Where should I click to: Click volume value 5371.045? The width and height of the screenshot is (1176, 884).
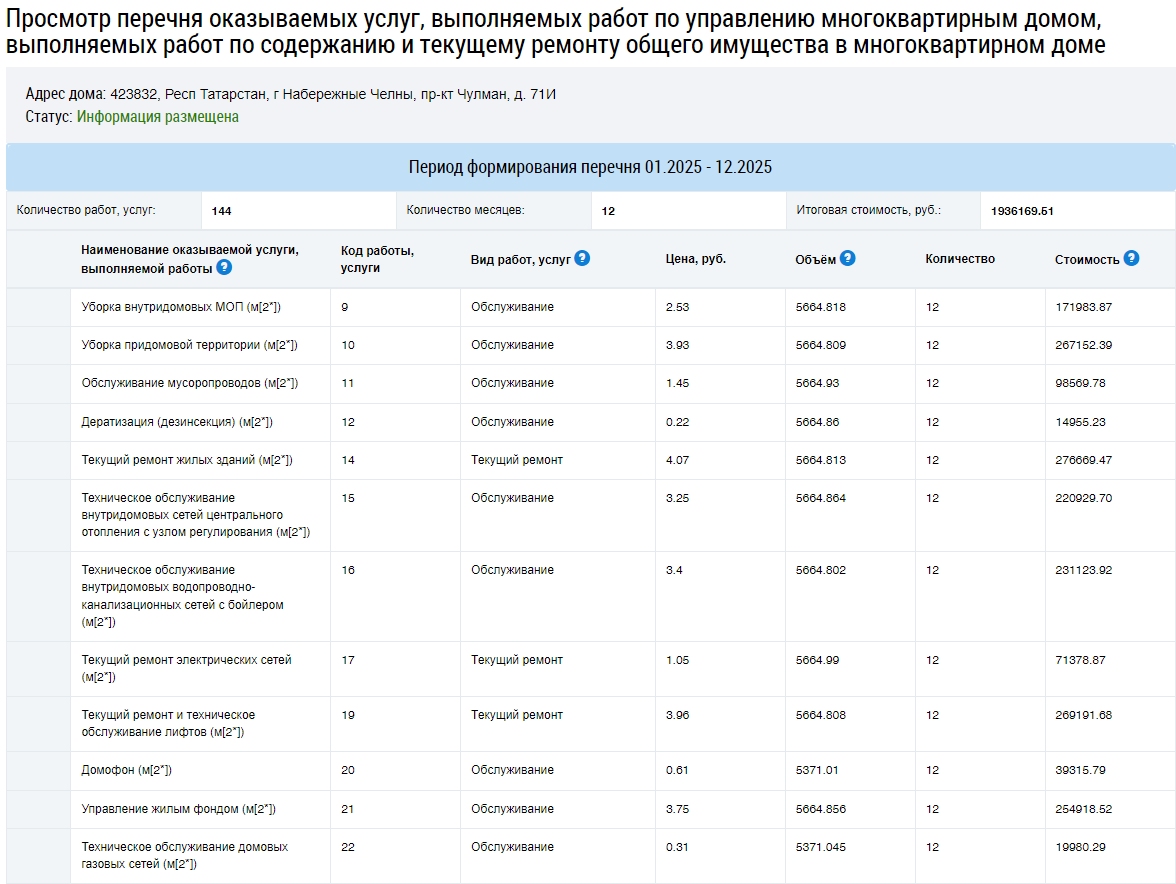coord(820,847)
